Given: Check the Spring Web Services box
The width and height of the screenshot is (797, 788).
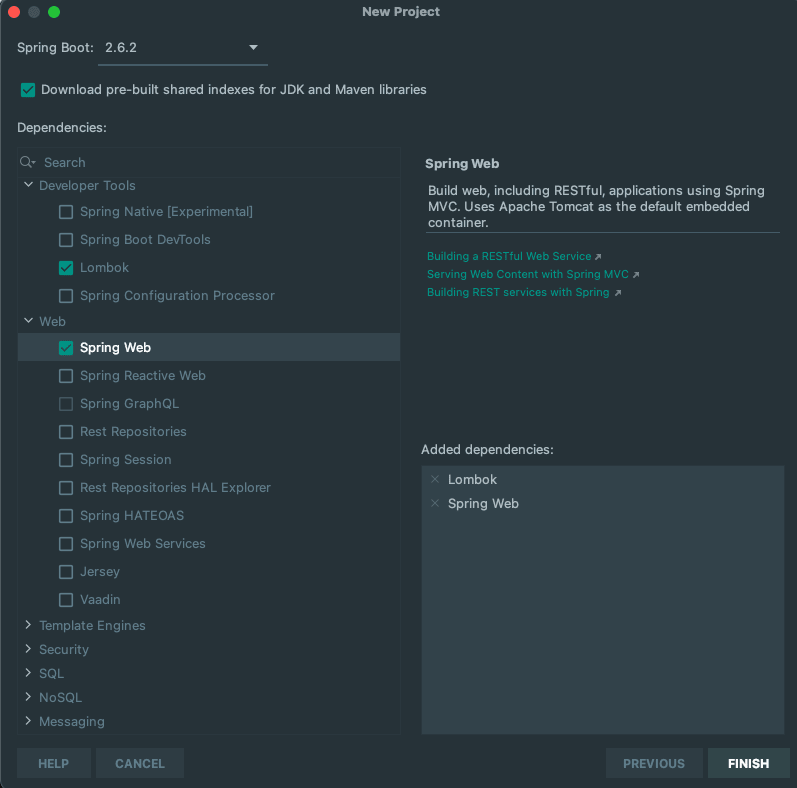Looking at the screenshot, I should point(66,543).
